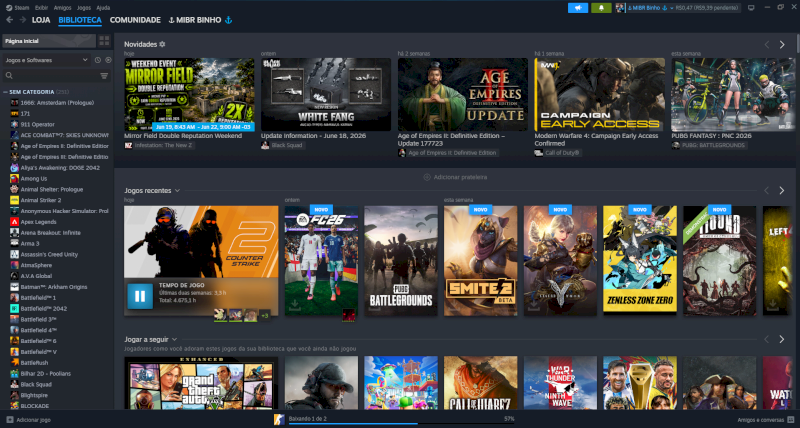The height and width of the screenshot is (428, 800).
Task: Open the user avatar in the top bar
Action: (x=620, y=8)
